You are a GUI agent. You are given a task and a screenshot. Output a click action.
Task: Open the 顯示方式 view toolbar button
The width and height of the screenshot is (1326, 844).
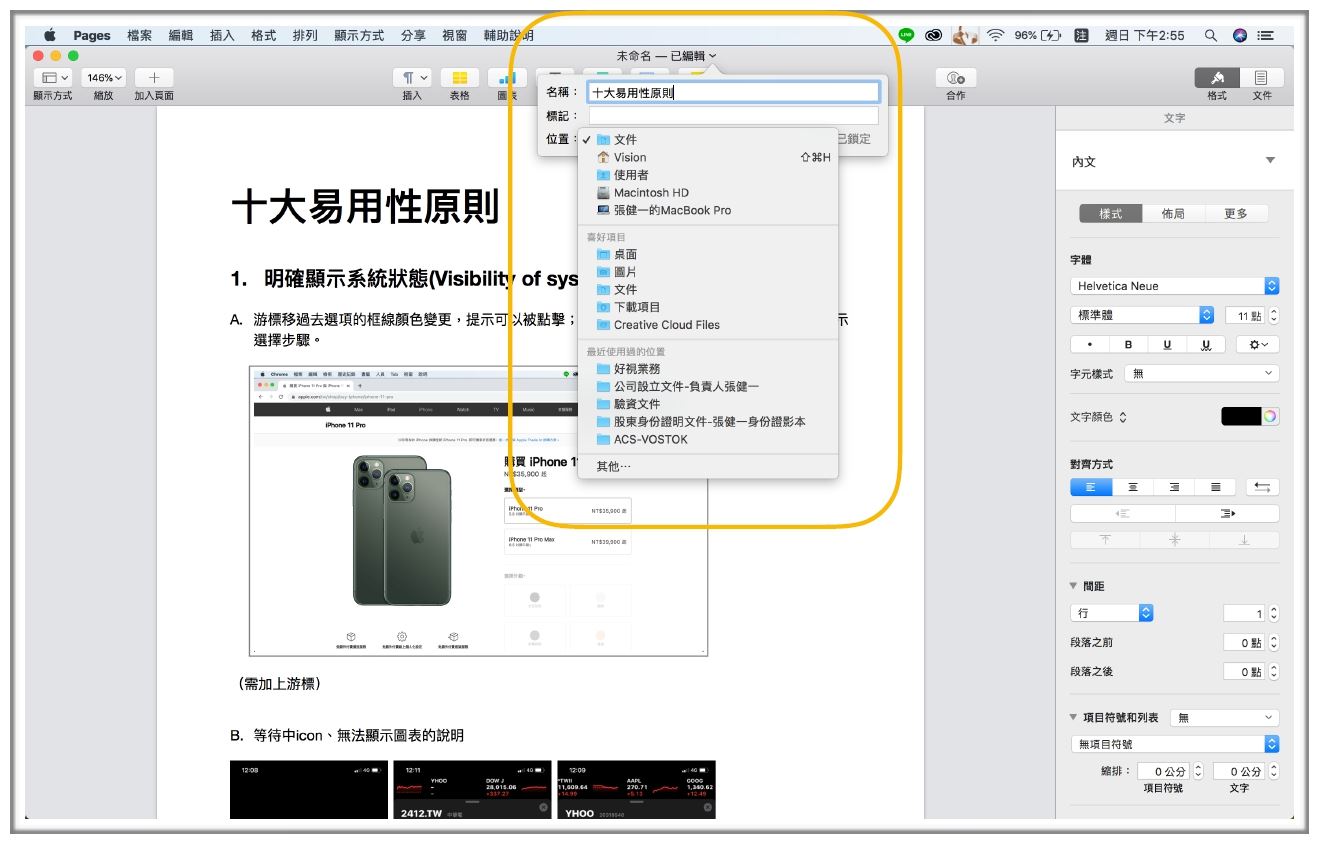(53, 78)
